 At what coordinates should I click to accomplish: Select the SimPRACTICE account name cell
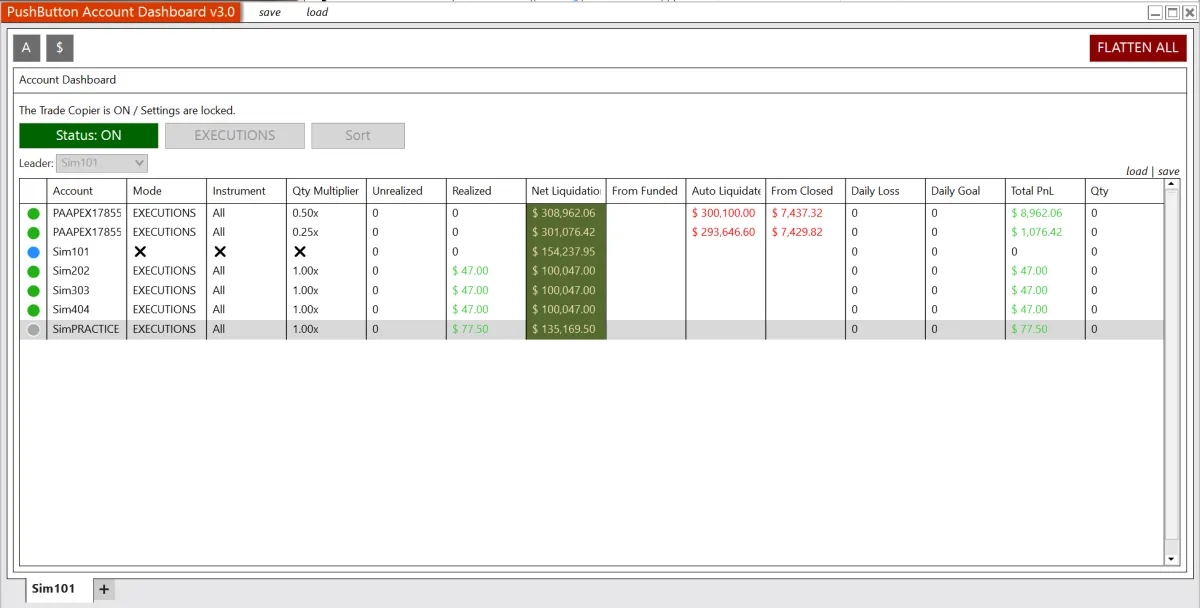coord(87,329)
